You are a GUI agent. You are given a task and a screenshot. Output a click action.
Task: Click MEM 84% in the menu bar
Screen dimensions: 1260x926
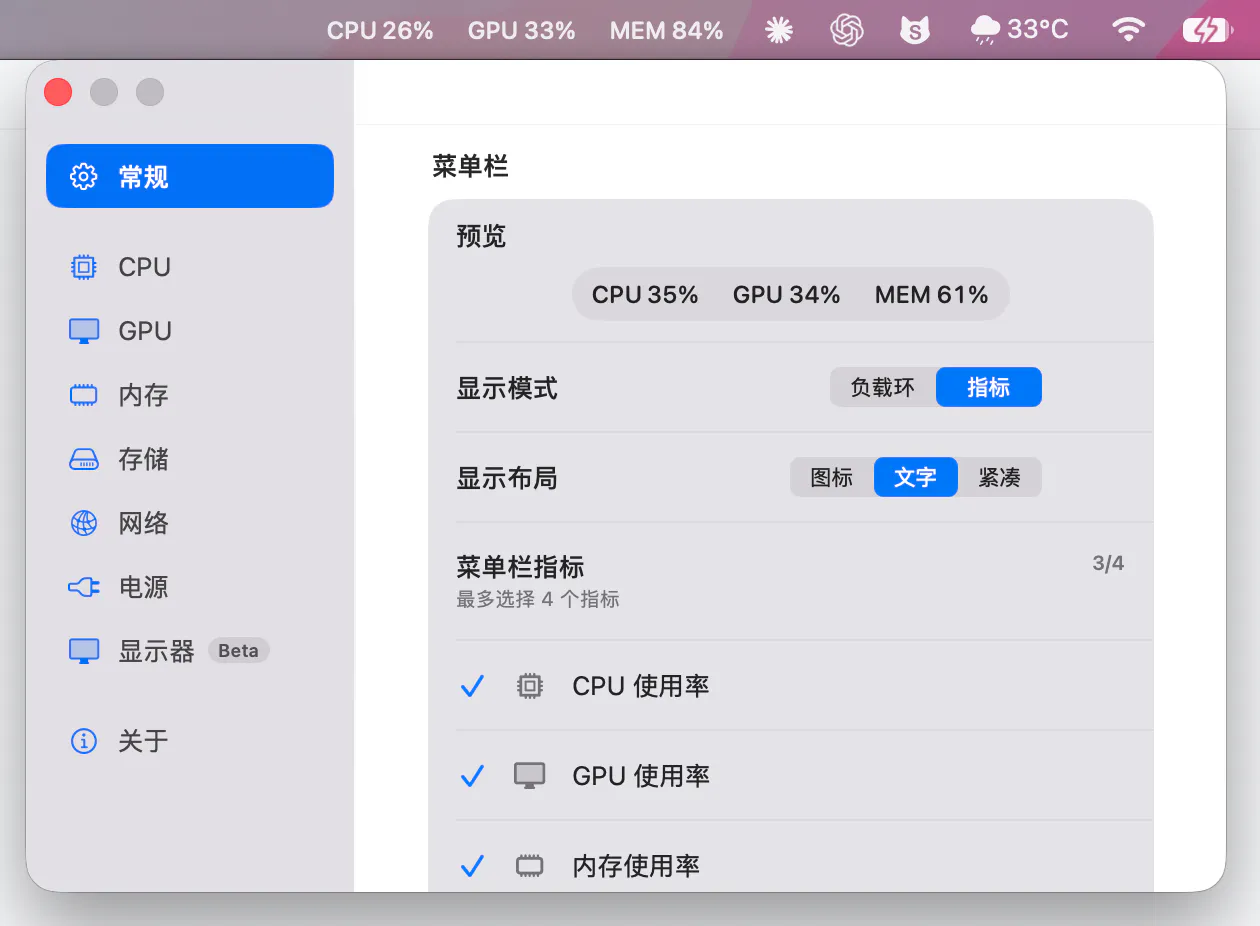click(x=666, y=31)
